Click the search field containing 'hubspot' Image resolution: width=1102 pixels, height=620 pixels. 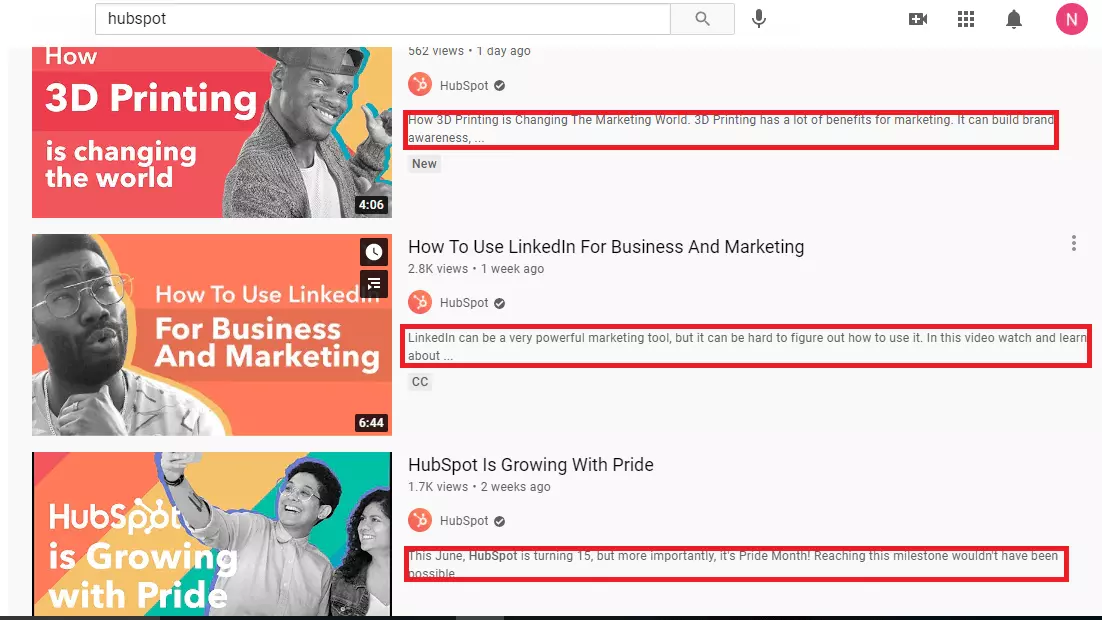[x=382, y=19]
